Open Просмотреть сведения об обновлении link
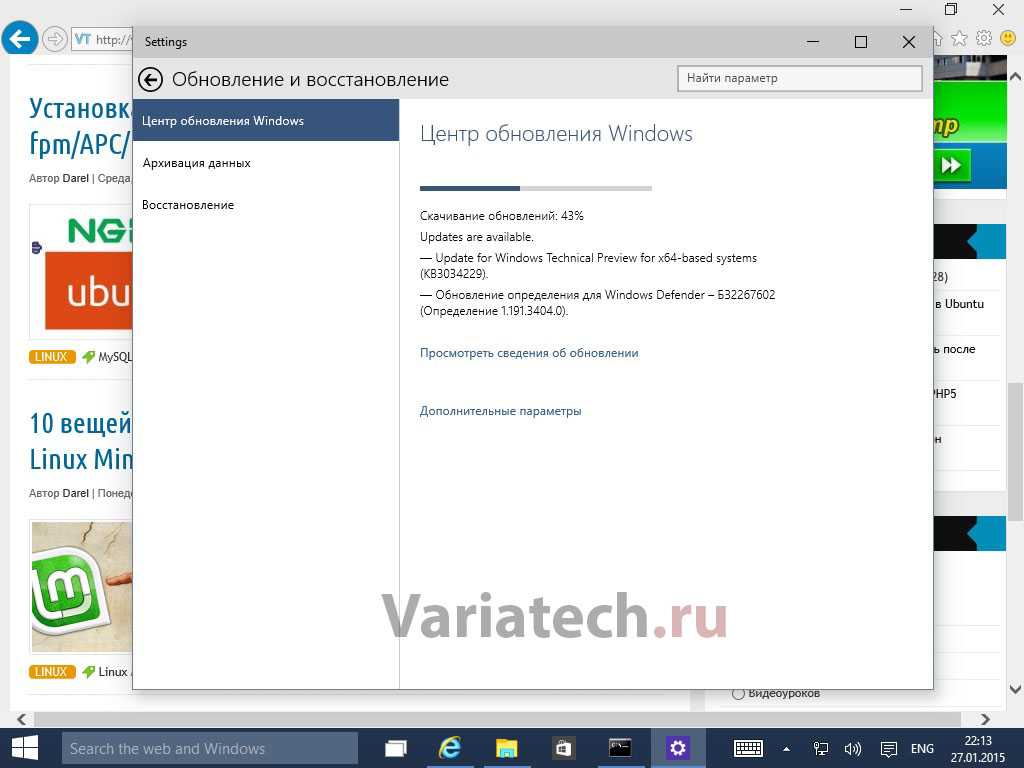Screen dimensions: 1024x768 click(x=529, y=353)
